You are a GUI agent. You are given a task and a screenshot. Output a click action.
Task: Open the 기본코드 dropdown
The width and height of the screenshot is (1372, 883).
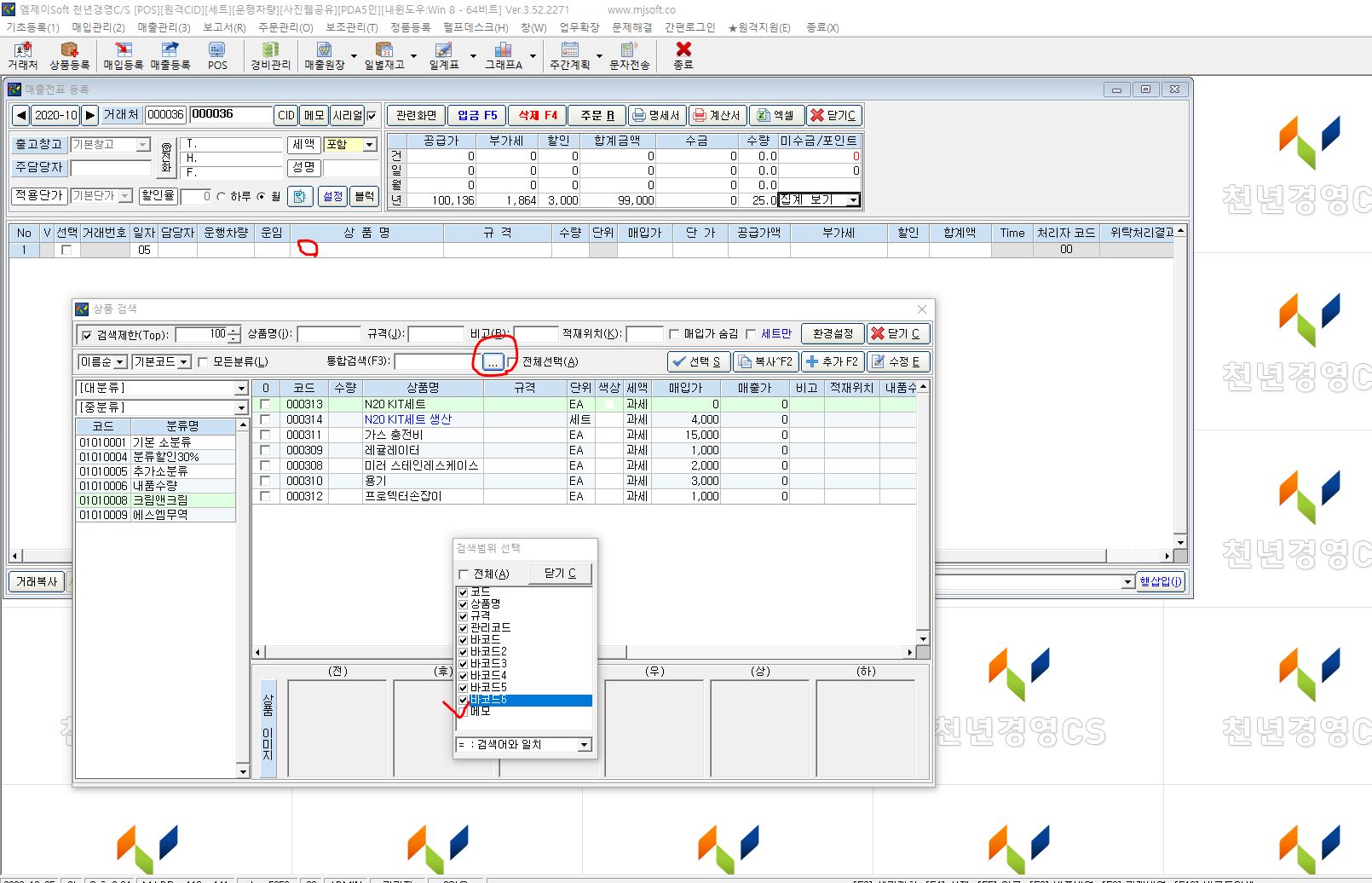point(184,362)
